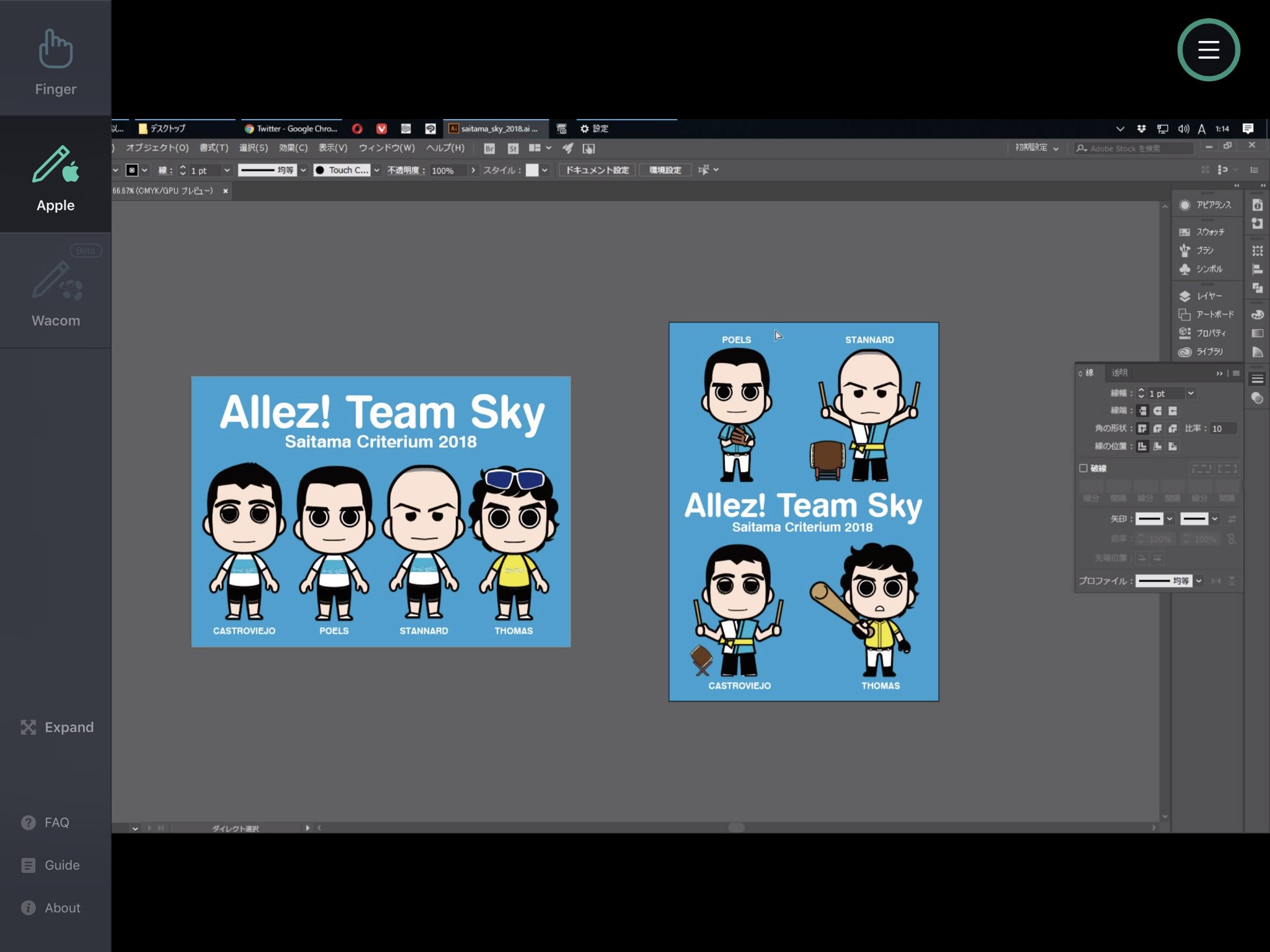
Task: Open the Layers (レイヤー) panel
Action: coord(1202,296)
